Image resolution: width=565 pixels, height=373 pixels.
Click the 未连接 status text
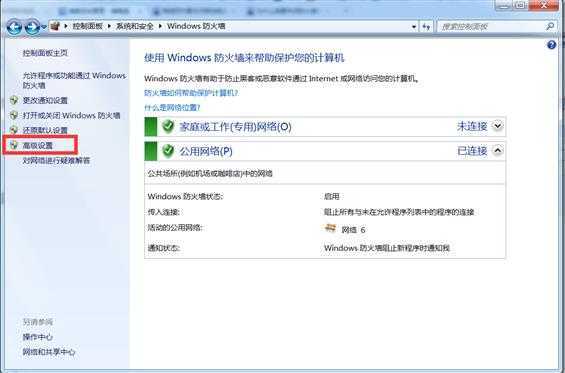coord(472,126)
